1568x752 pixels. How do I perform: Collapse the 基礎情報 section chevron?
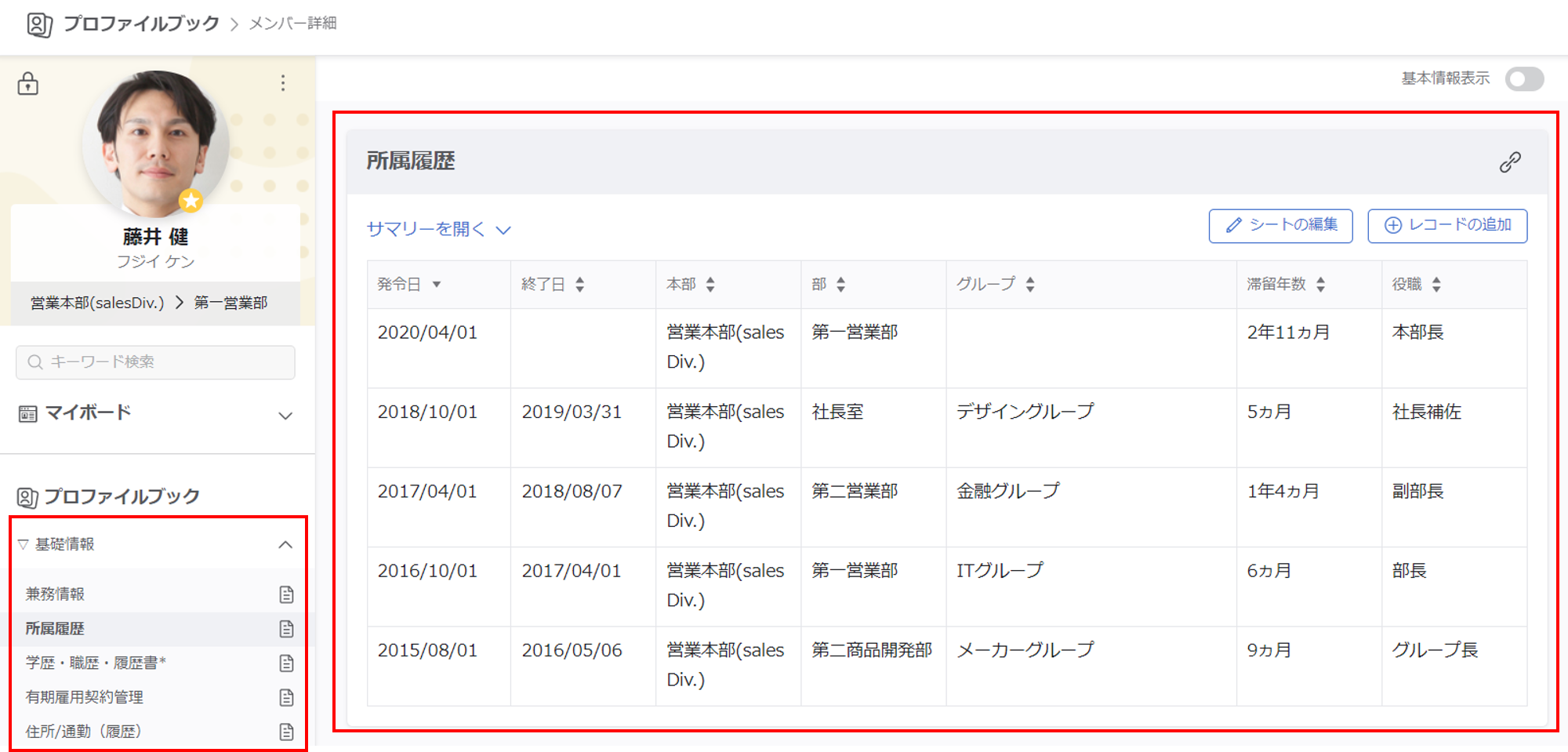point(285,544)
